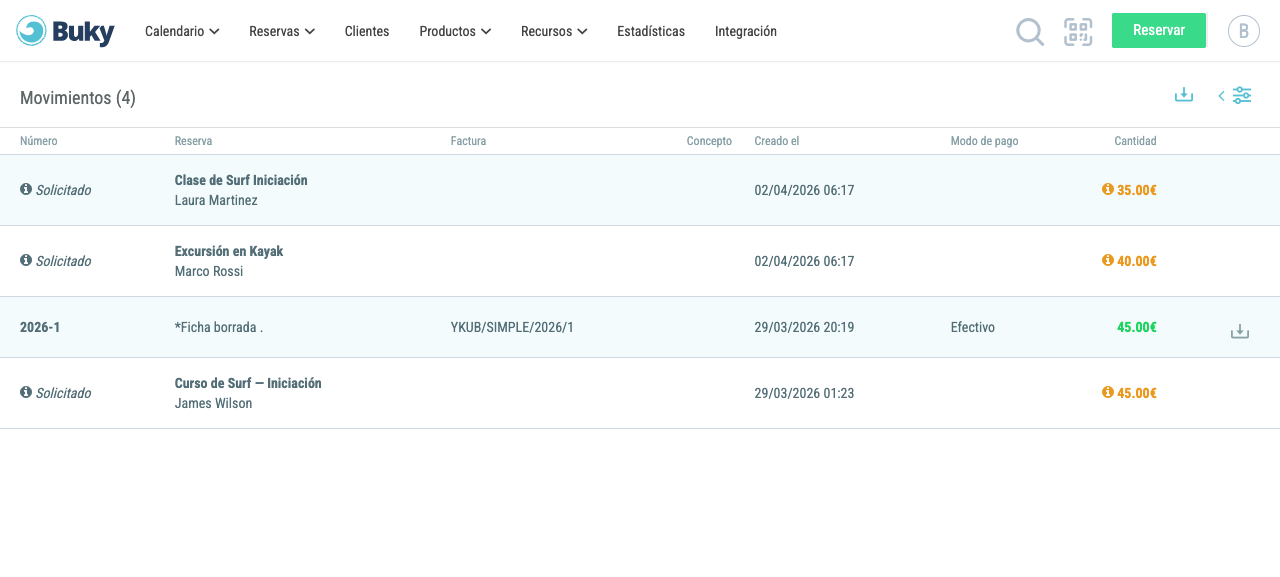The height and width of the screenshot is (577, 1280).
Task: Open the magnifier search icon
Action: click(1030, 32)
